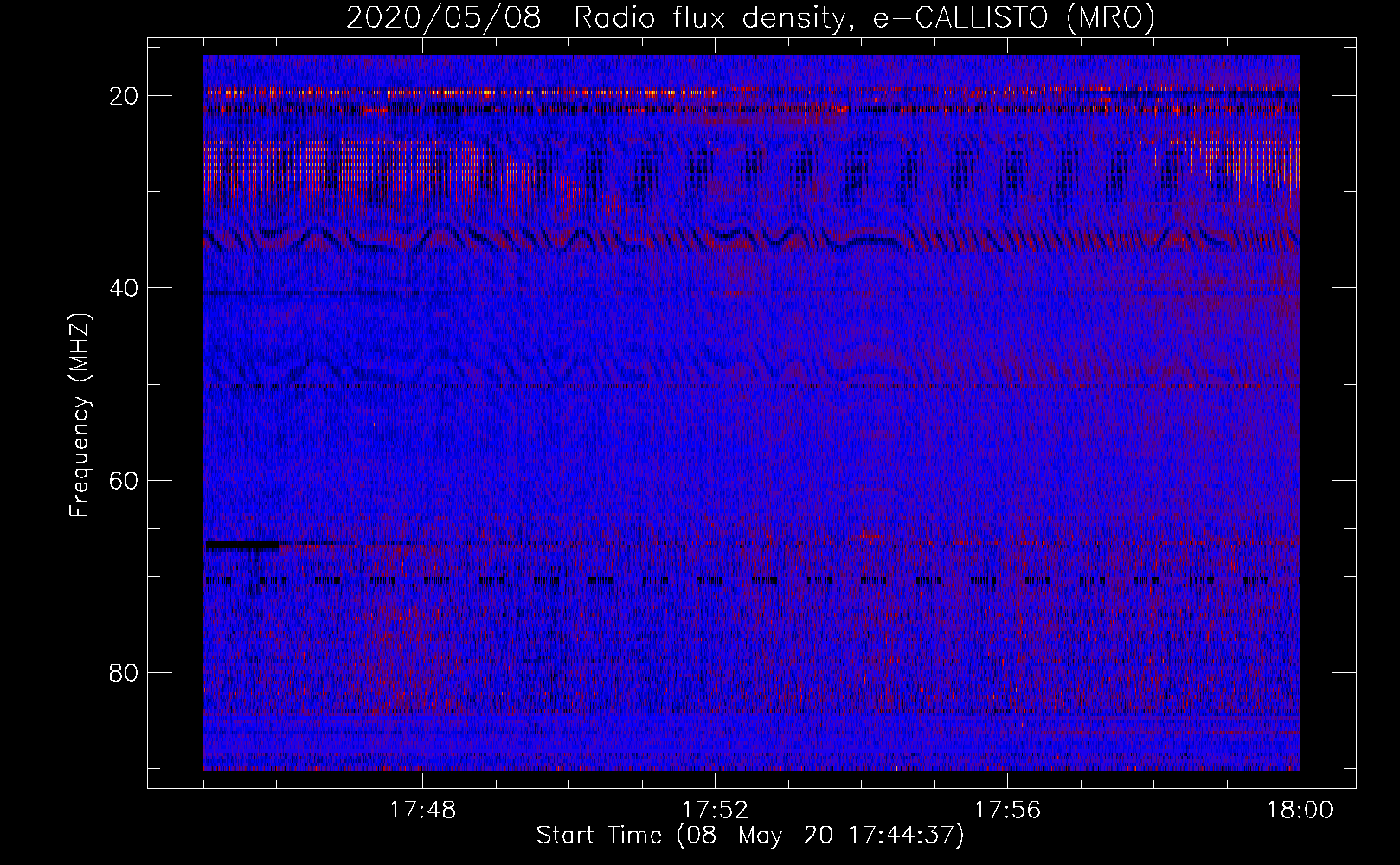1400x865 pixels.
Task: Click the 17:52 time tick label
Action: pos(716,811)
